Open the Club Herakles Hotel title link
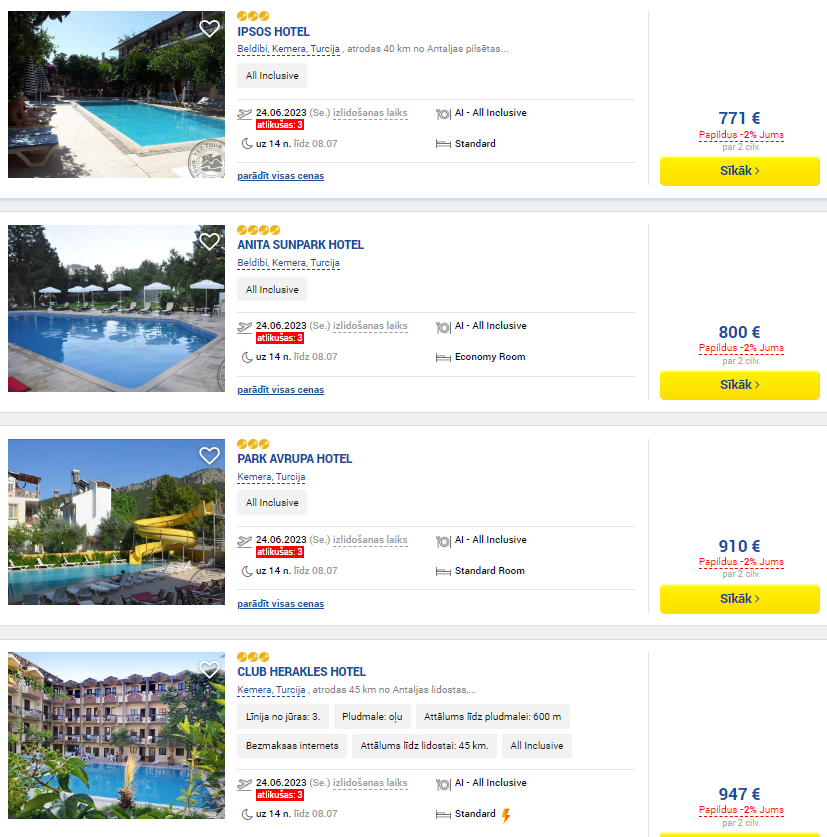827x837 pixels. tap(302, 672)
